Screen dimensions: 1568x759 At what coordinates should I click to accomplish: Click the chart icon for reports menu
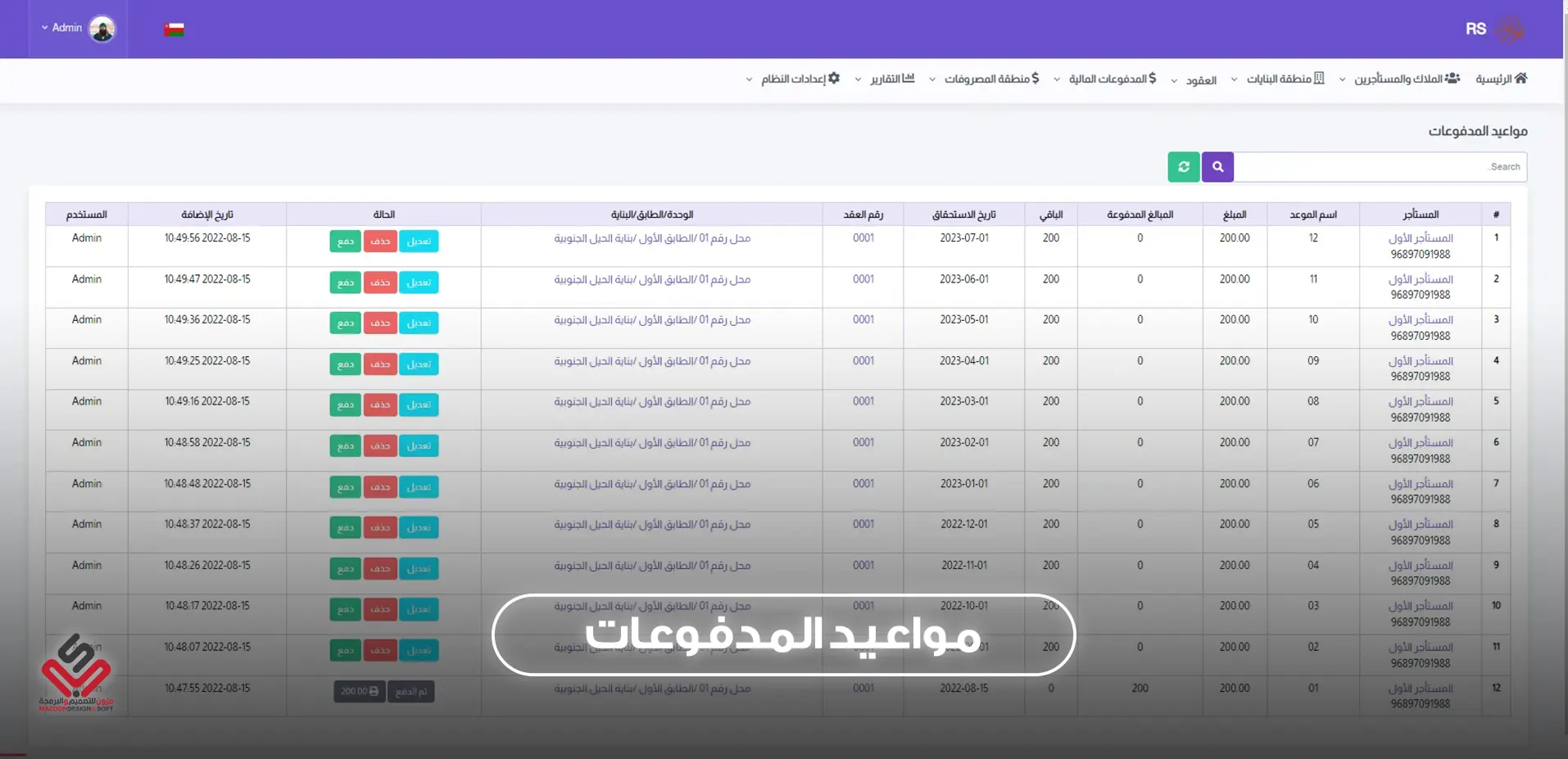coord(908,79)
